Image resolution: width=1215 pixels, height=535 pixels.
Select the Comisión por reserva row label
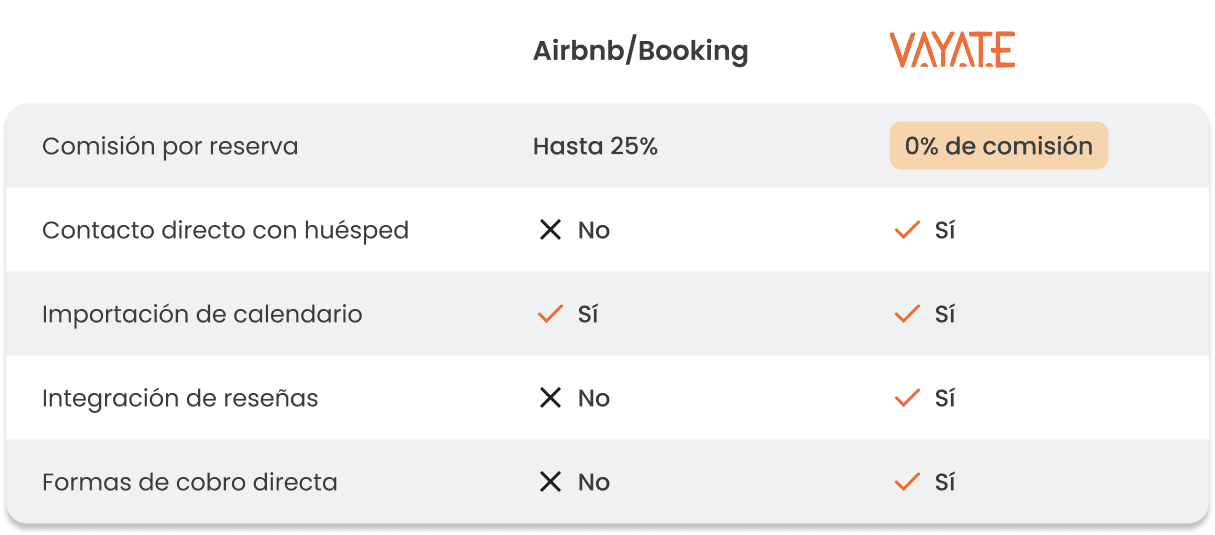pos(170,146)
